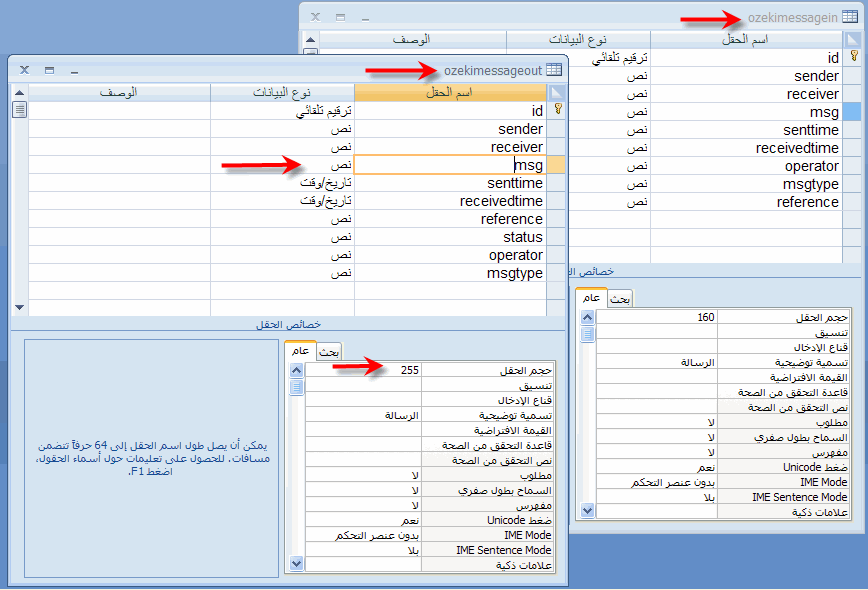Click the operator field name in ozekimessagein
The width and height of the screenshot is (868, 590).
pyautogui.click(x=812, y=166)
